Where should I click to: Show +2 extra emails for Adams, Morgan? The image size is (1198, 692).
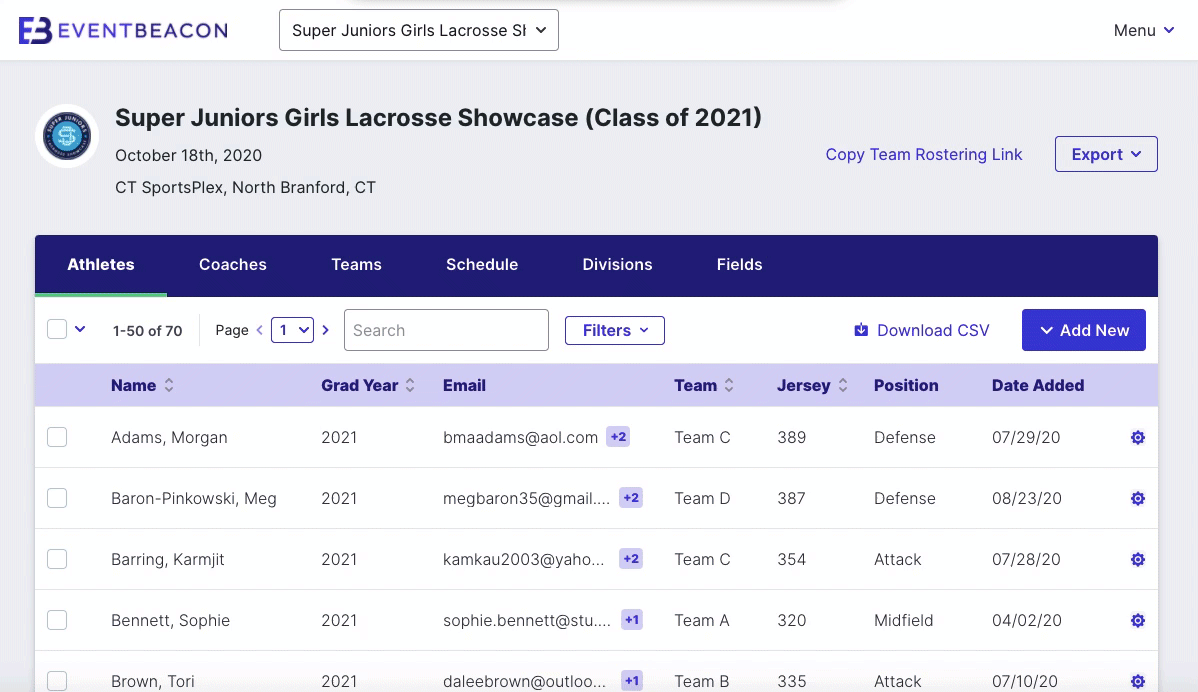tap(618, 437)
